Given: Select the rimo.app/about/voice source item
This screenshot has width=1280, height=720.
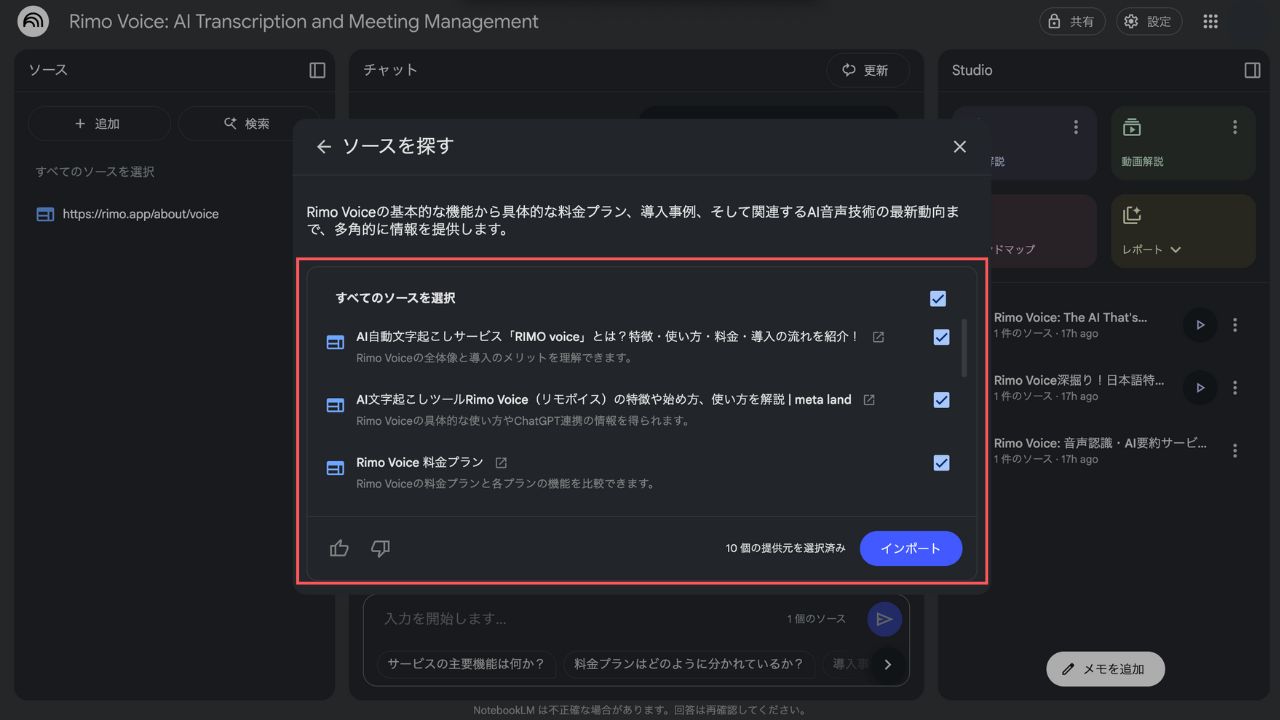Looking at the screenshot, I should point(140,214).
